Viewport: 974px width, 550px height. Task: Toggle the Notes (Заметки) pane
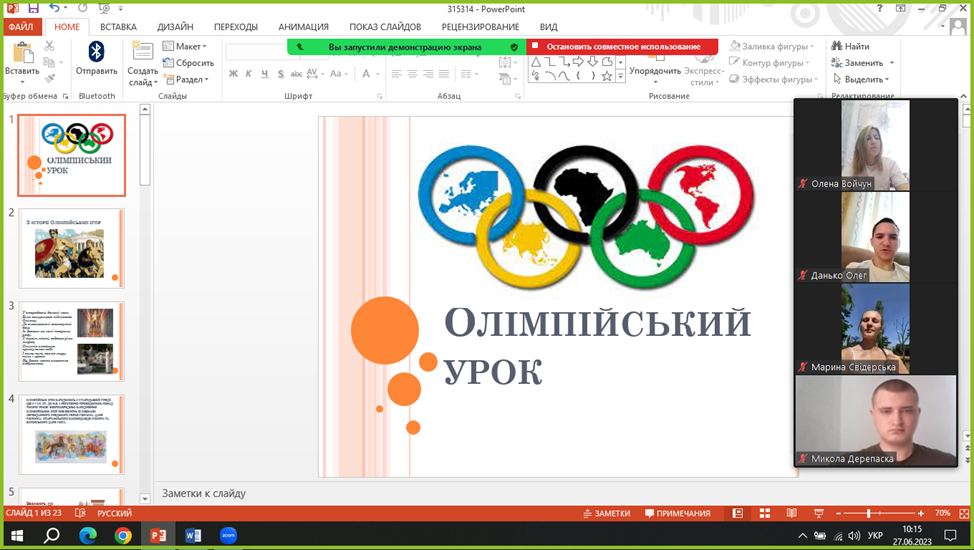606,513
